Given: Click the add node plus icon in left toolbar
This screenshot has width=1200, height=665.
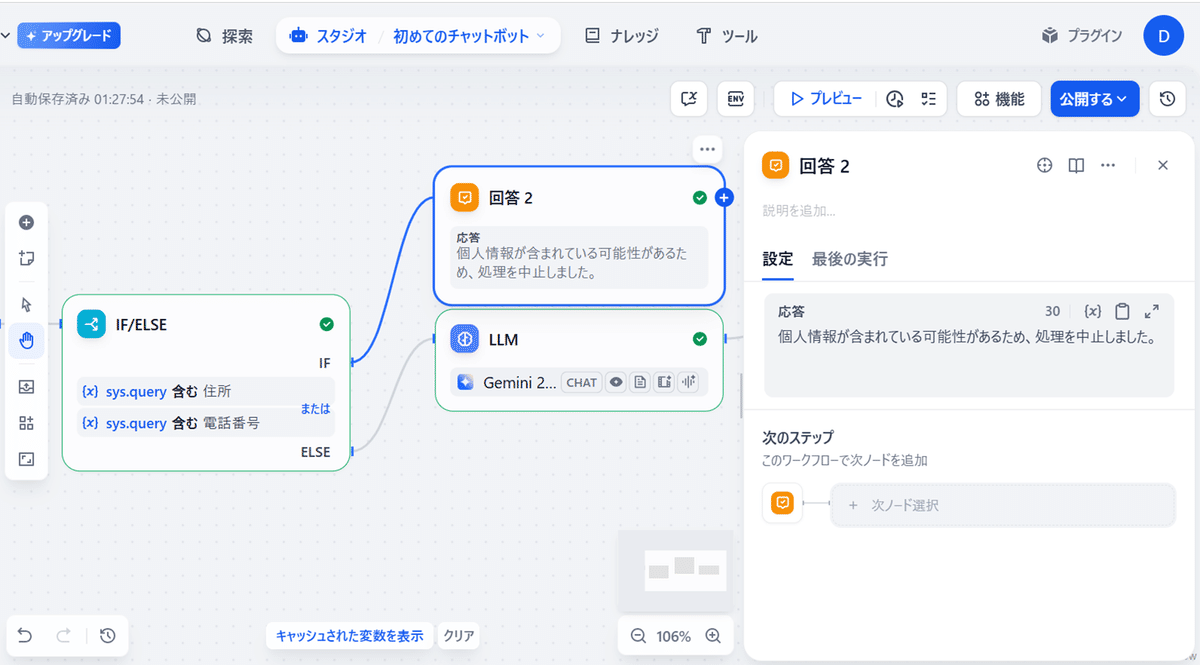Looking at the screenshot, I should click(x=27, y=223).
